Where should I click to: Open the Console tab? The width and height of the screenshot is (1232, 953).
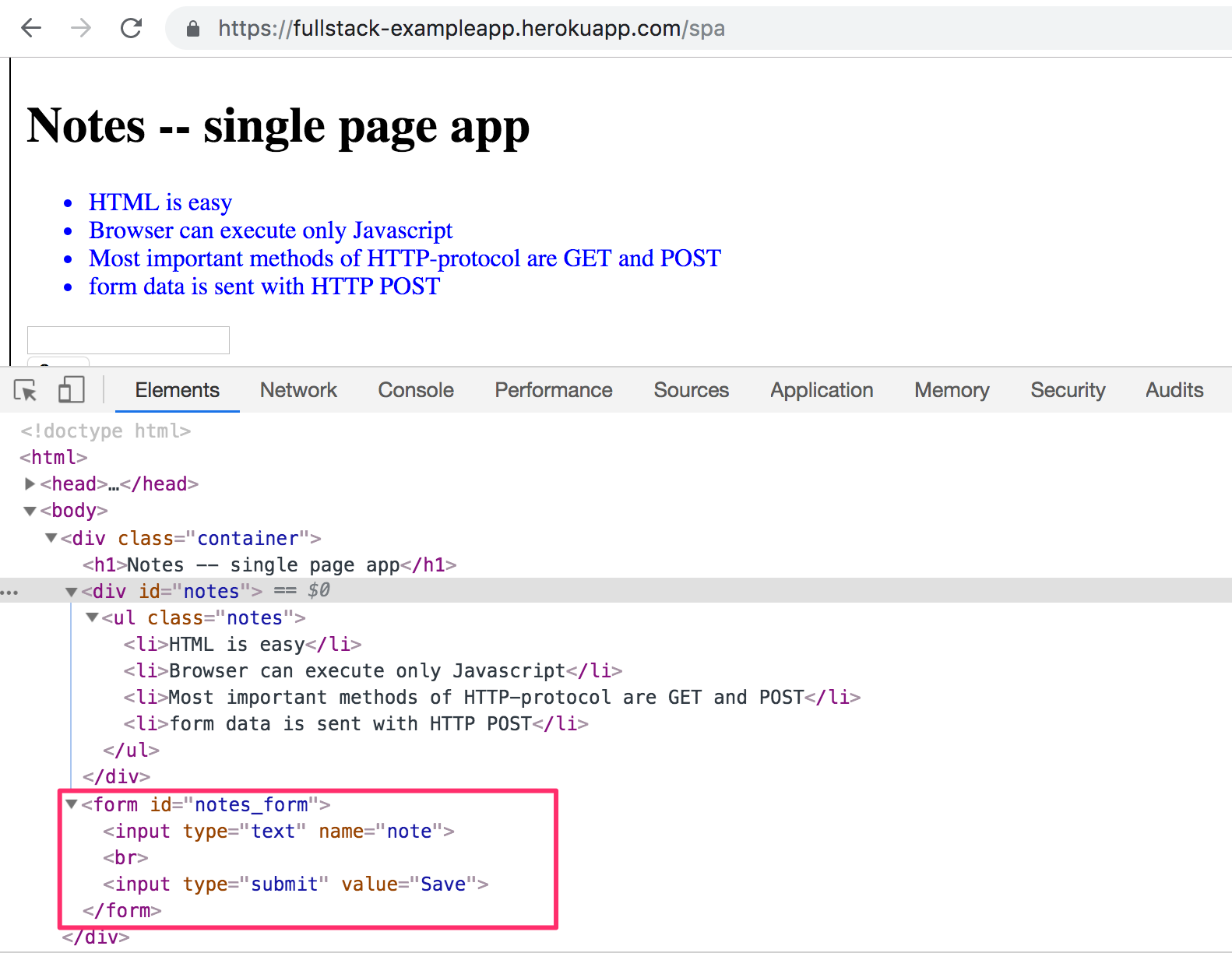click(x=416, y=390)
